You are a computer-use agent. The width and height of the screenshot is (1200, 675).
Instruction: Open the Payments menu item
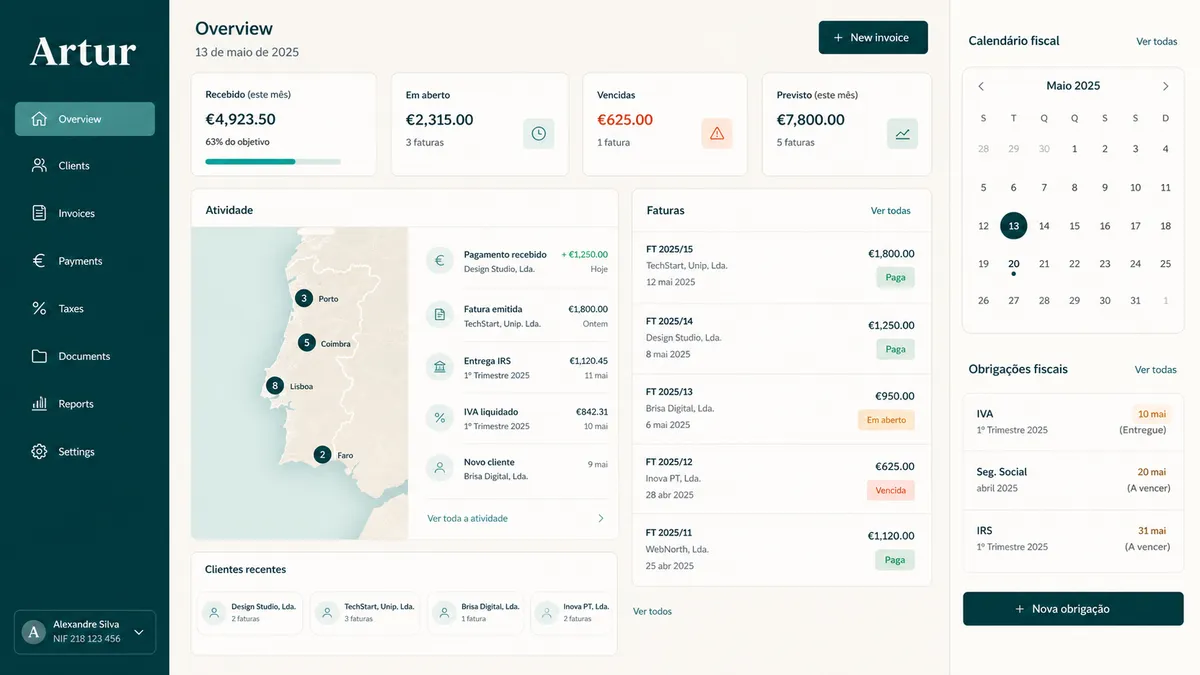85,261
